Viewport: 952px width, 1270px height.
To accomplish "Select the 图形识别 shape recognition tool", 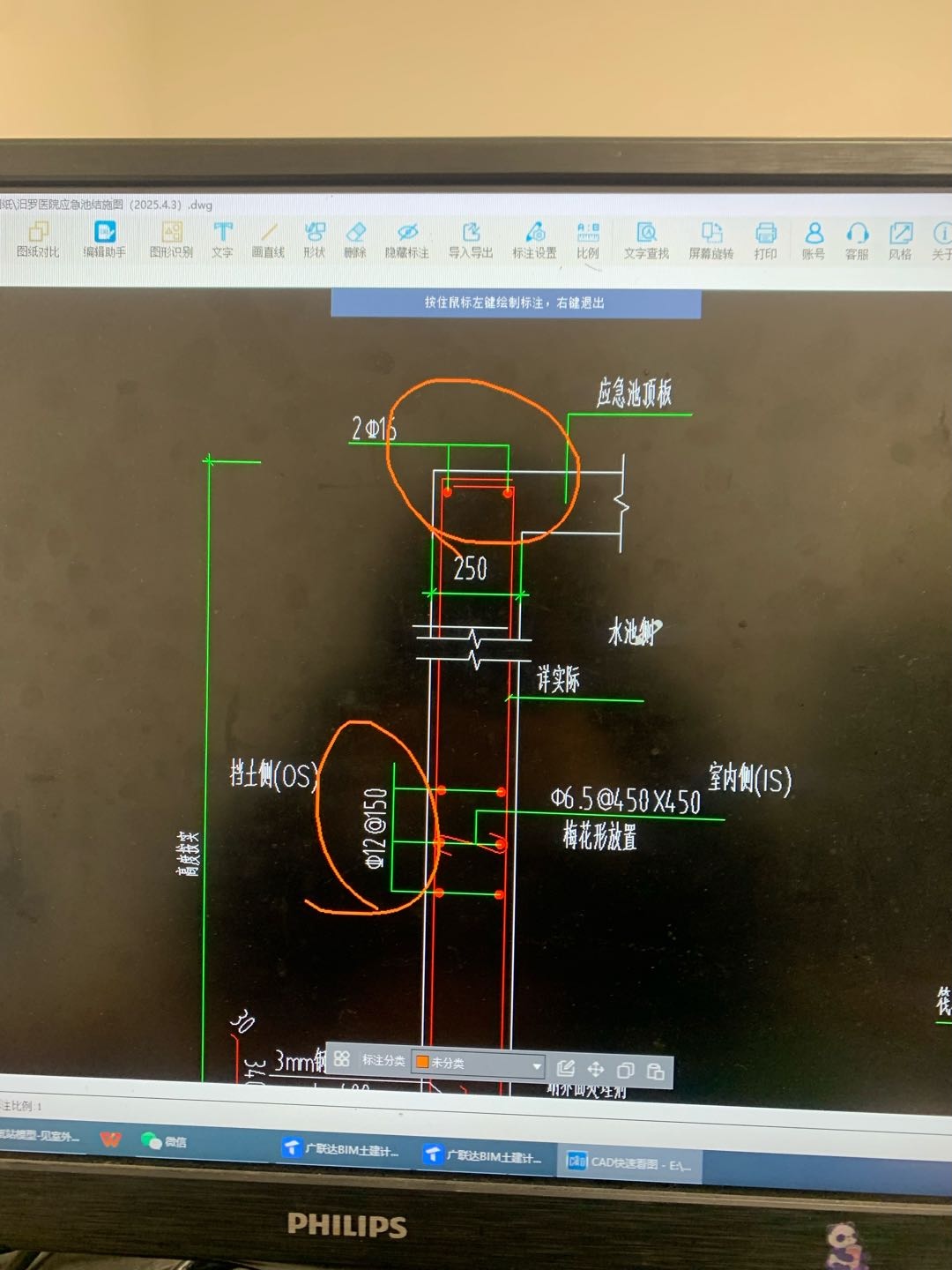I will (171, 240).
